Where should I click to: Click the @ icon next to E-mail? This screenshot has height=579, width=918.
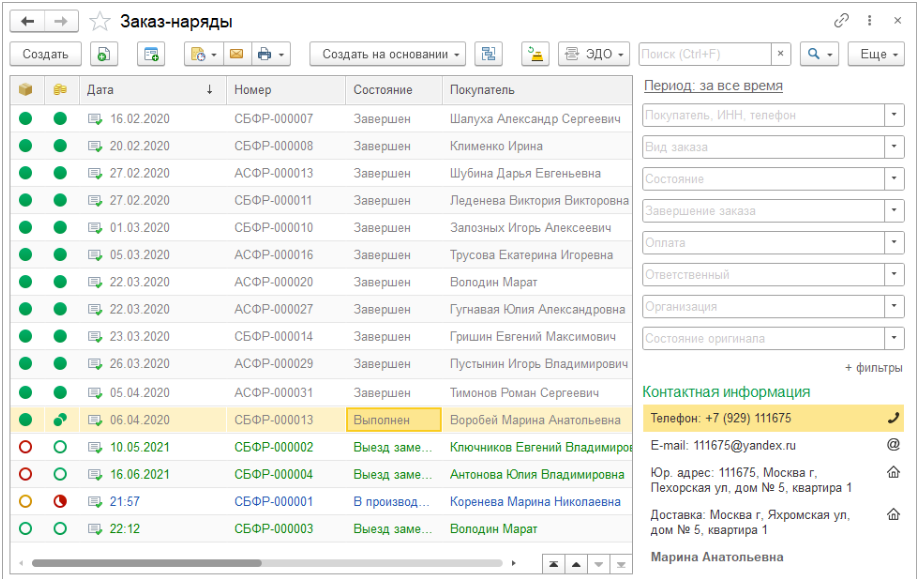click(x=893, y=445)
